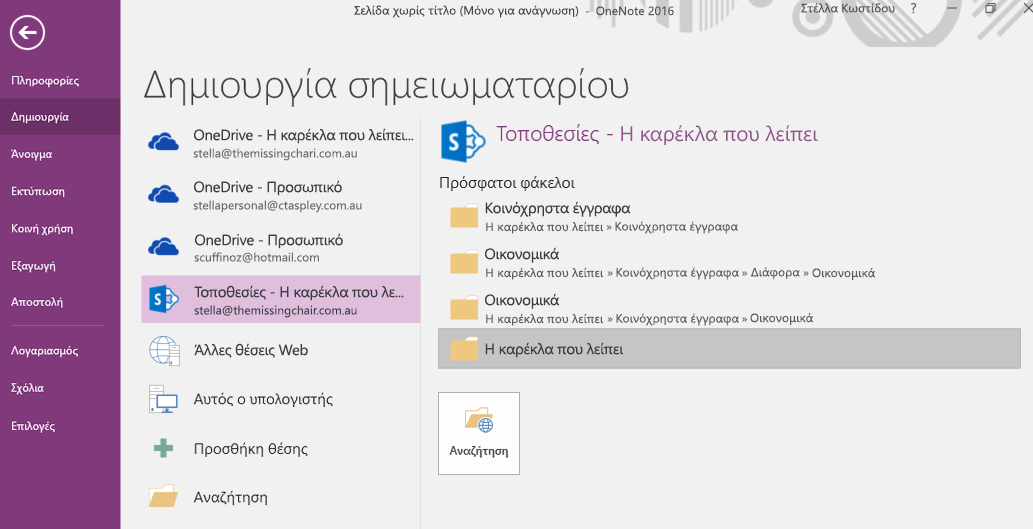The image size is (1033, 529).
Task: Open the Άνοιγμα sidebar item
Action: click(x=32, y=155)
